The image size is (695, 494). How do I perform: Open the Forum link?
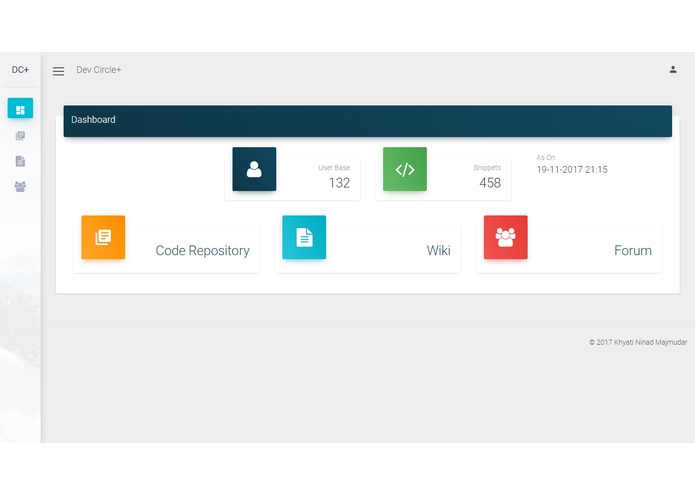click(x=633, y=251)
